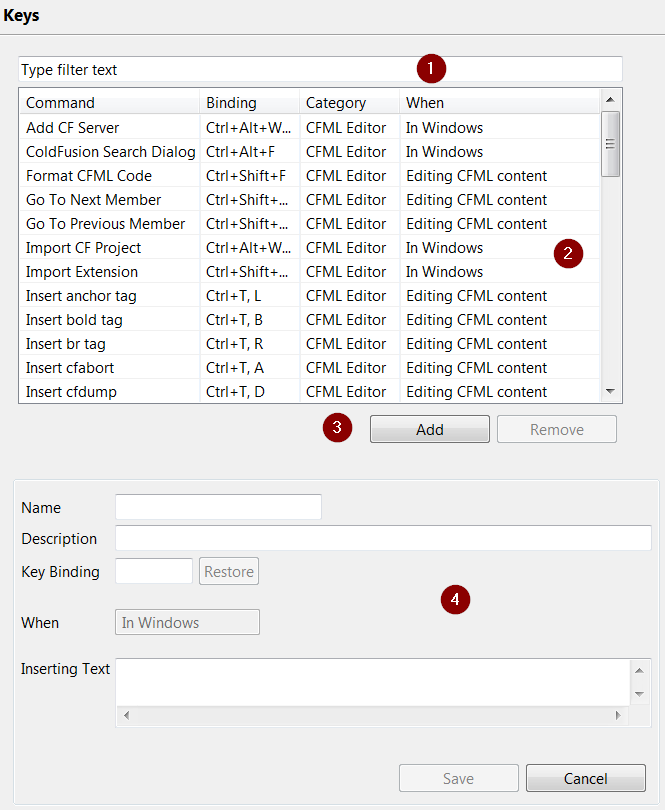665x810 pixels.
Task: Select the Add CF Server row
Action: tap(310, 128)
